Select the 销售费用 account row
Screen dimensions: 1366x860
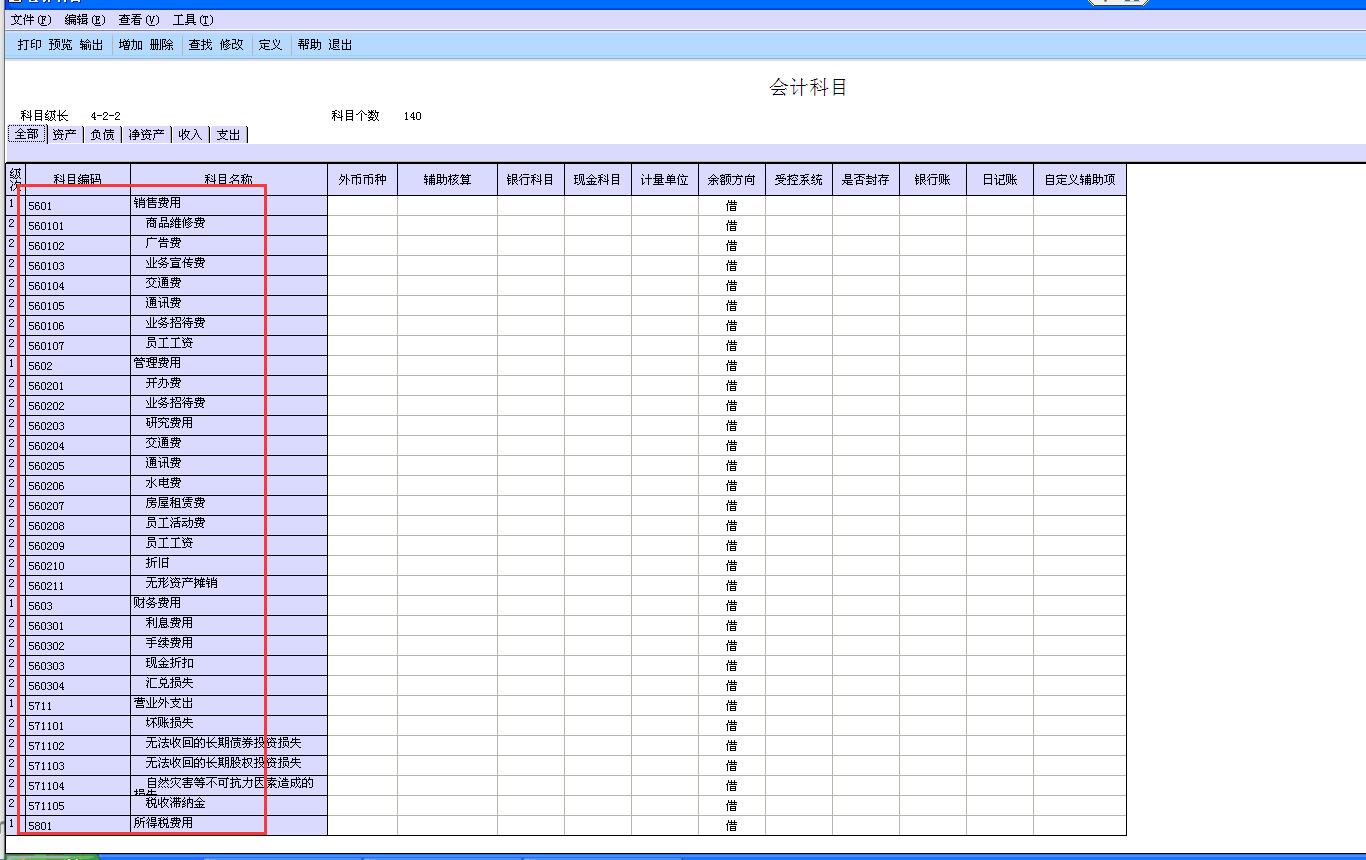(x=565, y=205)
